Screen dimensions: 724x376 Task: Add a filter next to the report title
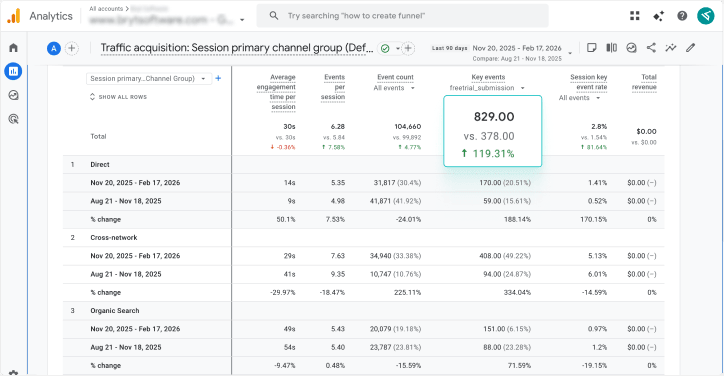(408, 48)
